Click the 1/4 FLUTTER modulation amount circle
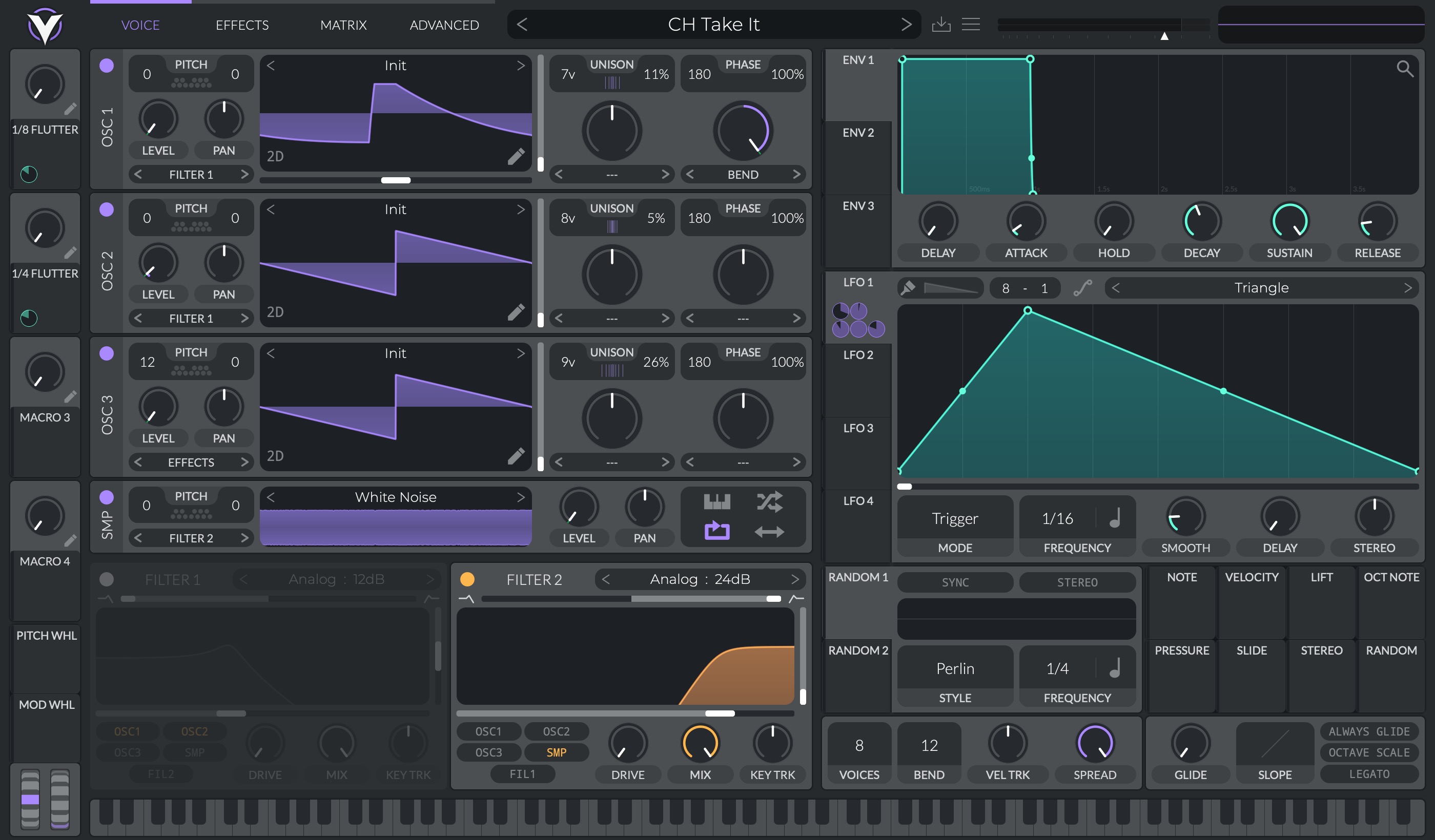1435x840 pixels. [29, 318]
